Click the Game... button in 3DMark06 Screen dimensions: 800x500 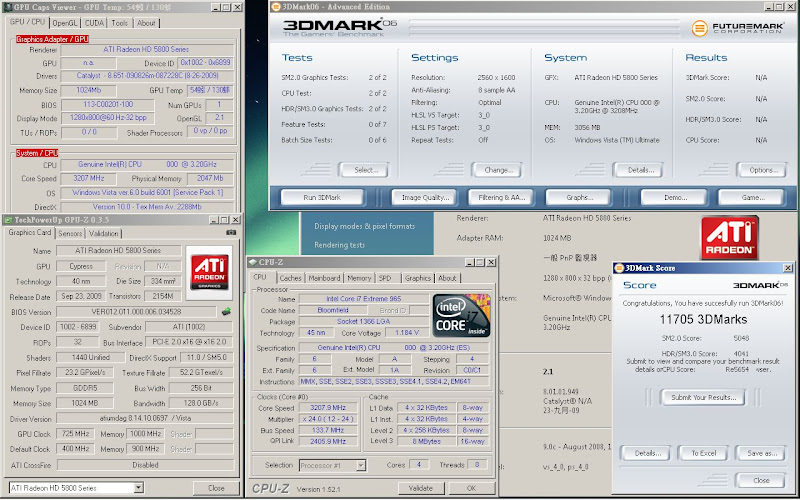click(x=751, y=197)
